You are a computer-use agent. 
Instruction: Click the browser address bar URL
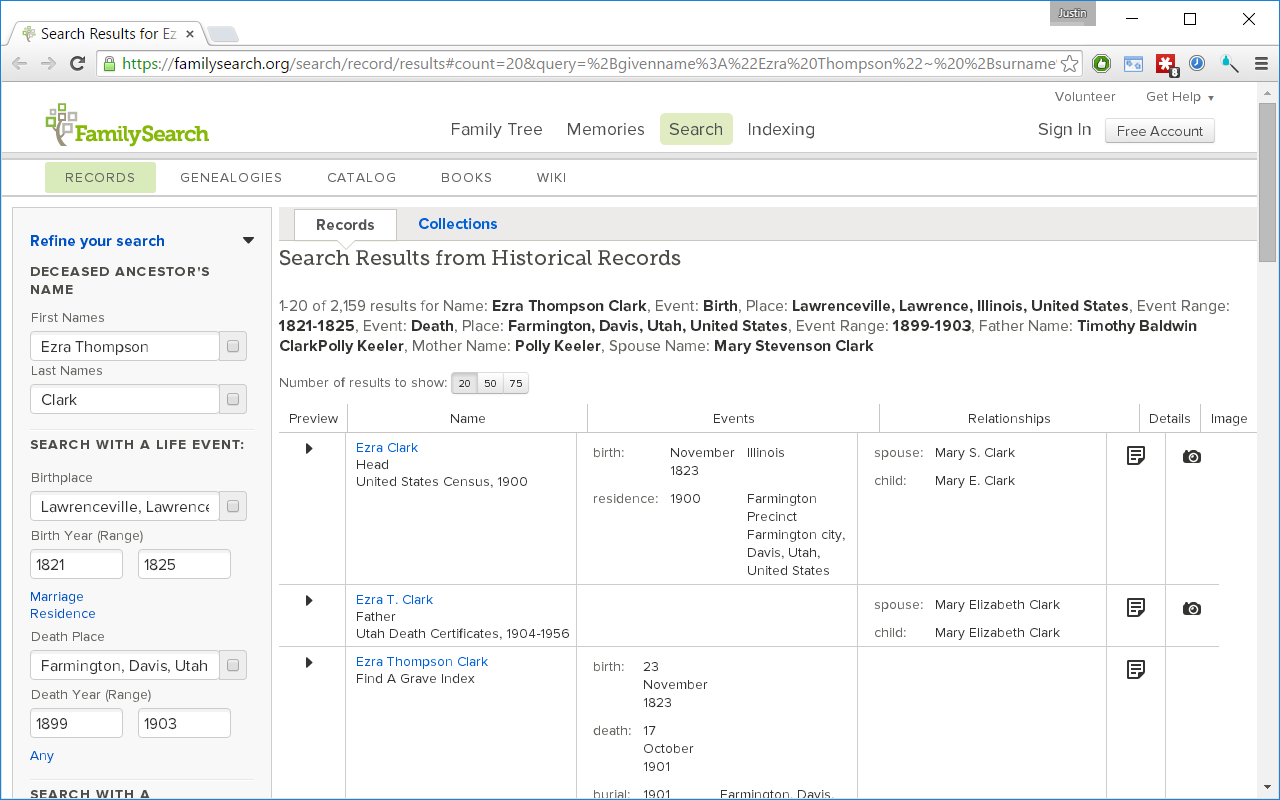[588, 64]
